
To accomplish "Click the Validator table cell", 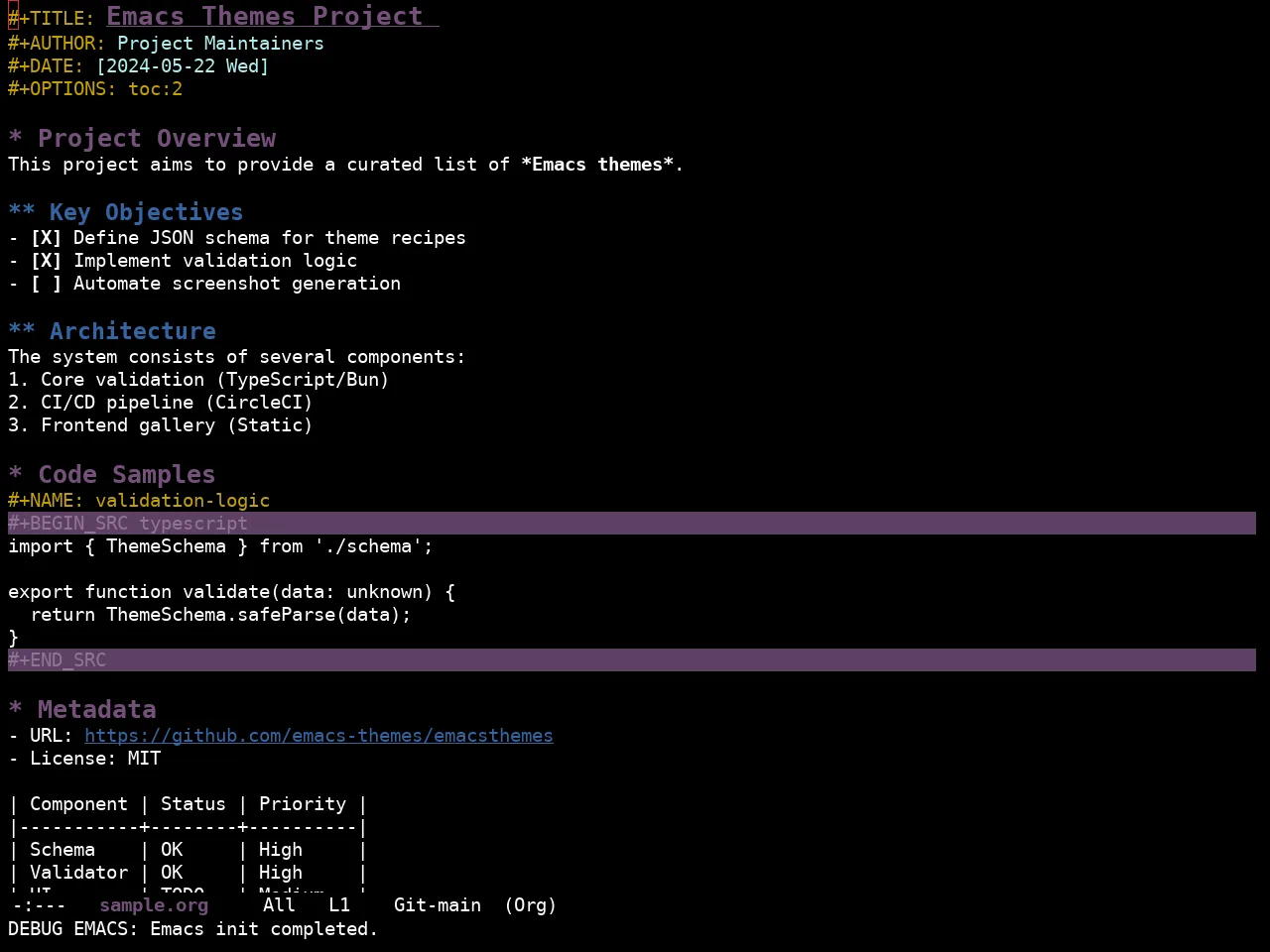I will [x=78, y=873].
